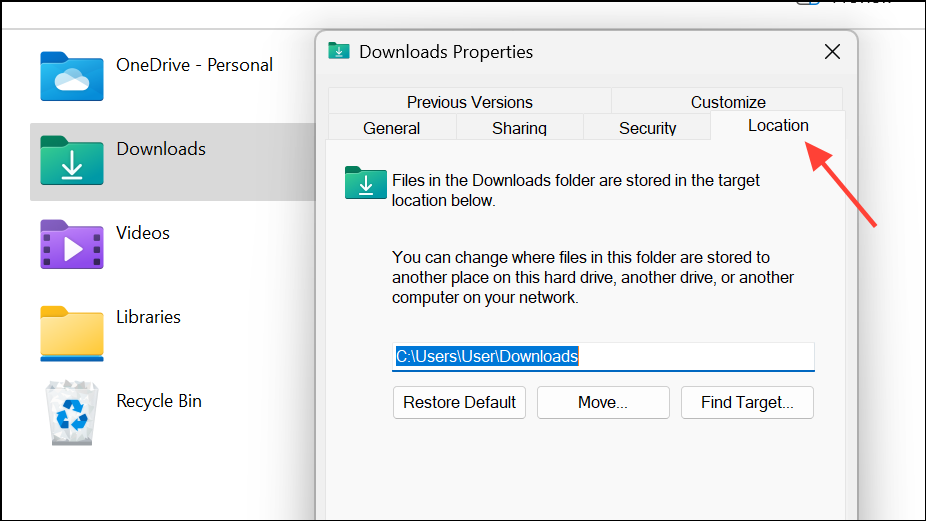Select the Location tab
926x521 pixels.
[778, 125]
